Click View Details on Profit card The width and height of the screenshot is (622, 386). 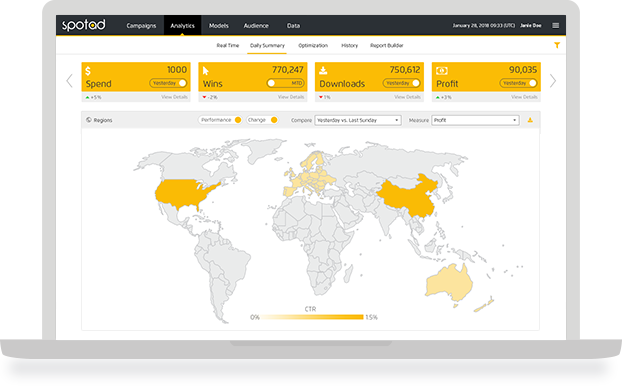(524, 97)
